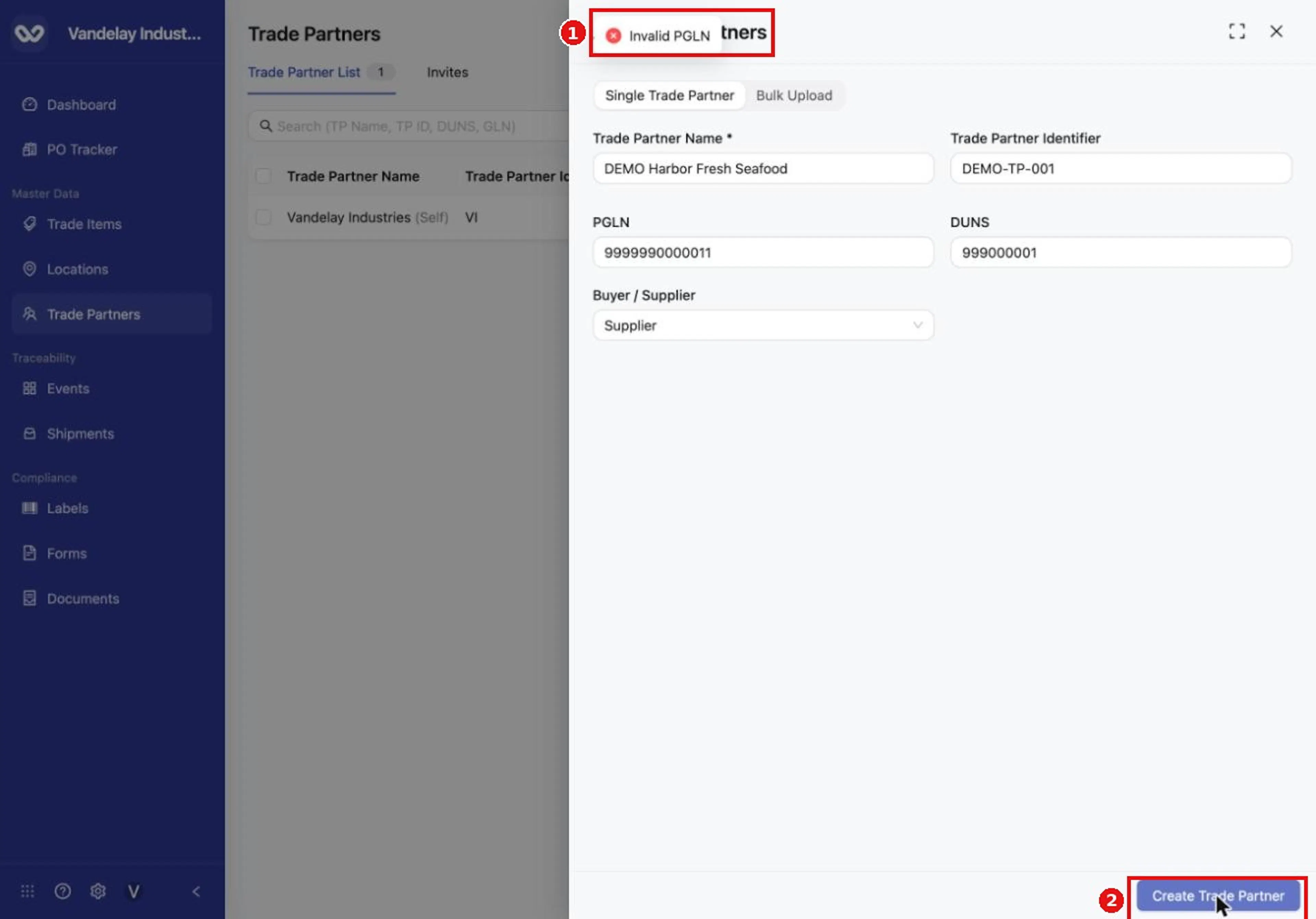Click the Trade Partner Name column header
The image size is (1316, 919).
click(x=353, y=176)
